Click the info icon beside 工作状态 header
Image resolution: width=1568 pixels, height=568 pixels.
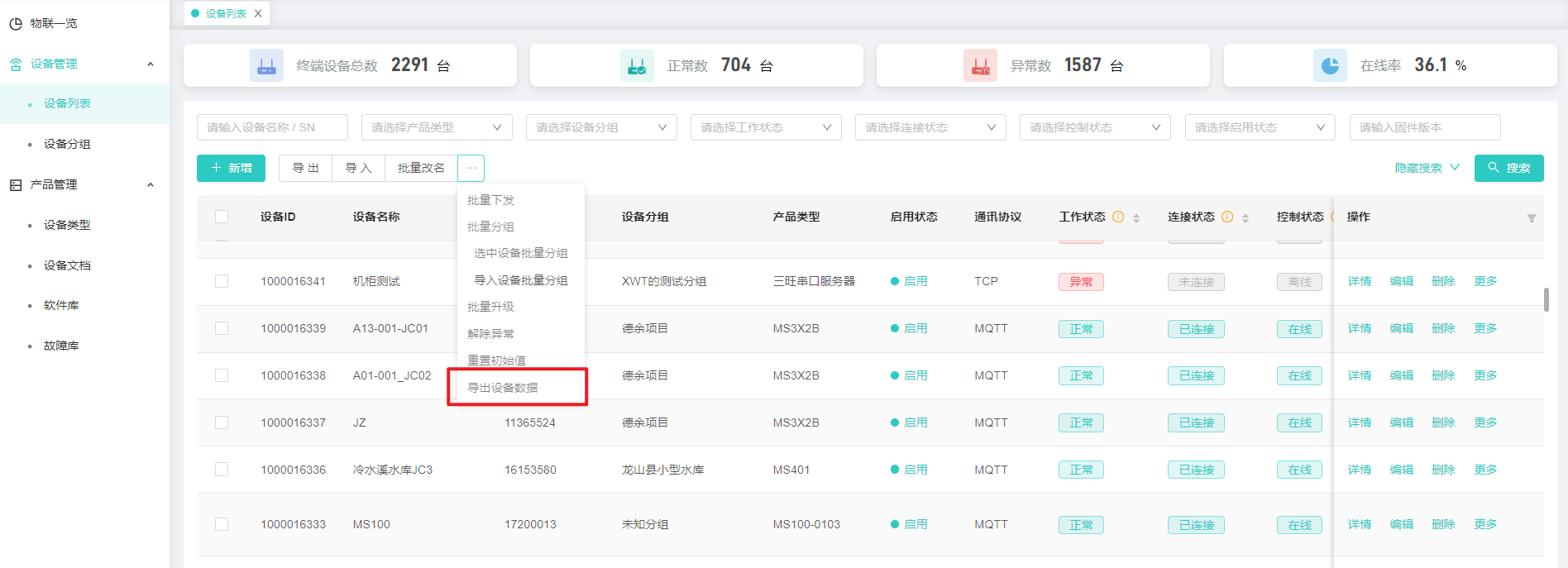(1118, 217)
